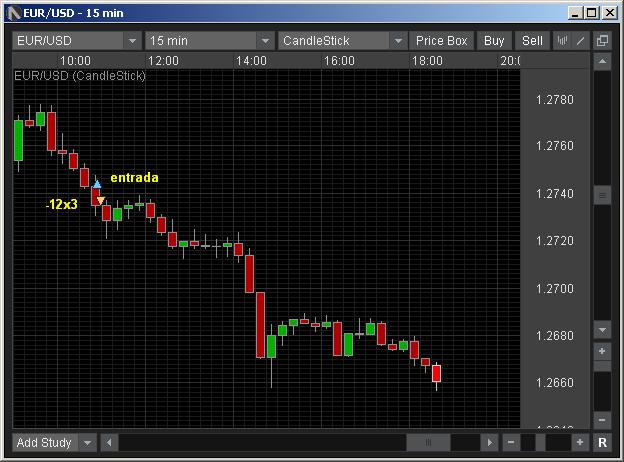Click the vertical scrollbar thumb
Screen dimensions: 624x462
tap(602, 196)
